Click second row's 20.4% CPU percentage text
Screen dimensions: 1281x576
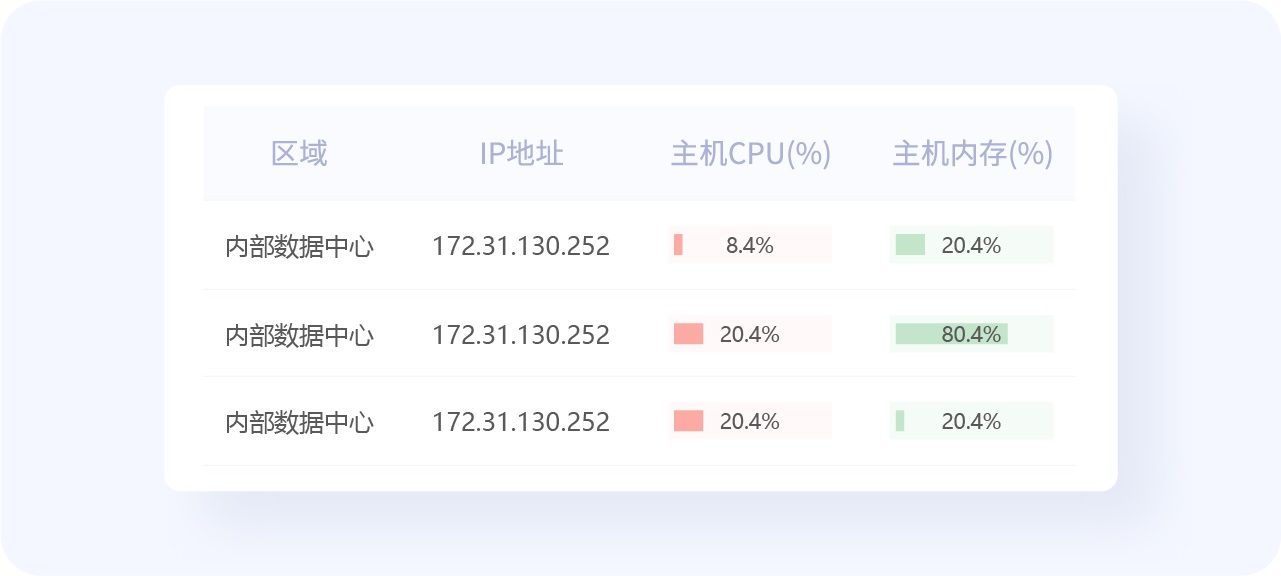pyautogui.click(x=750, y=334)
